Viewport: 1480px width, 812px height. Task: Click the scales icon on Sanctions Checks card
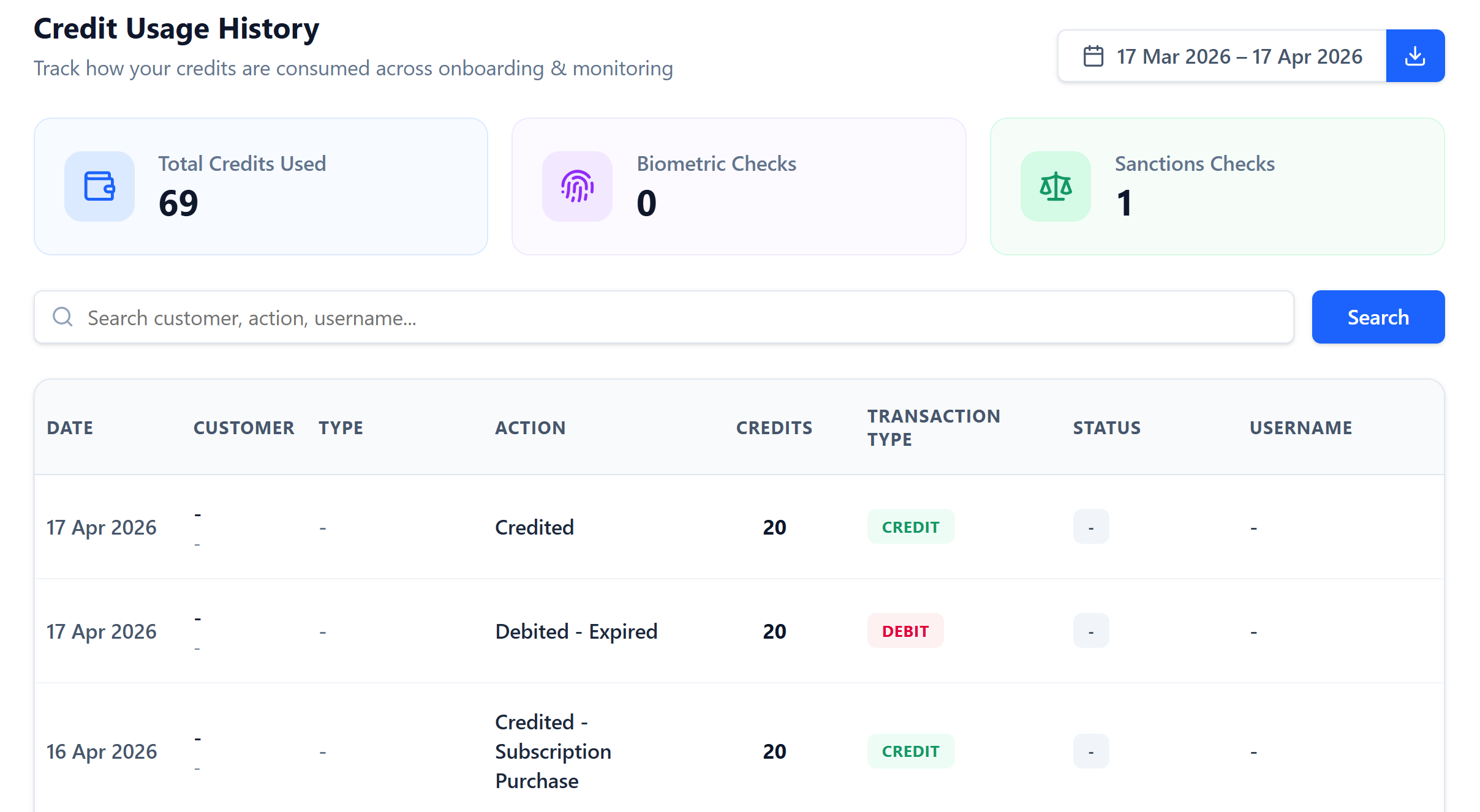point(1055,187)
